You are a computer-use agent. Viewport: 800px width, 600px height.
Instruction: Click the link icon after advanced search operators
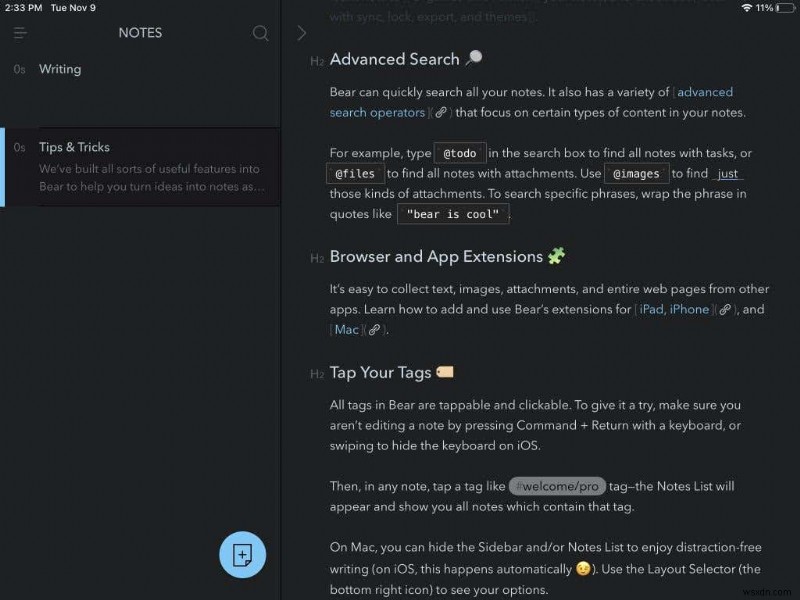point(442,112)
